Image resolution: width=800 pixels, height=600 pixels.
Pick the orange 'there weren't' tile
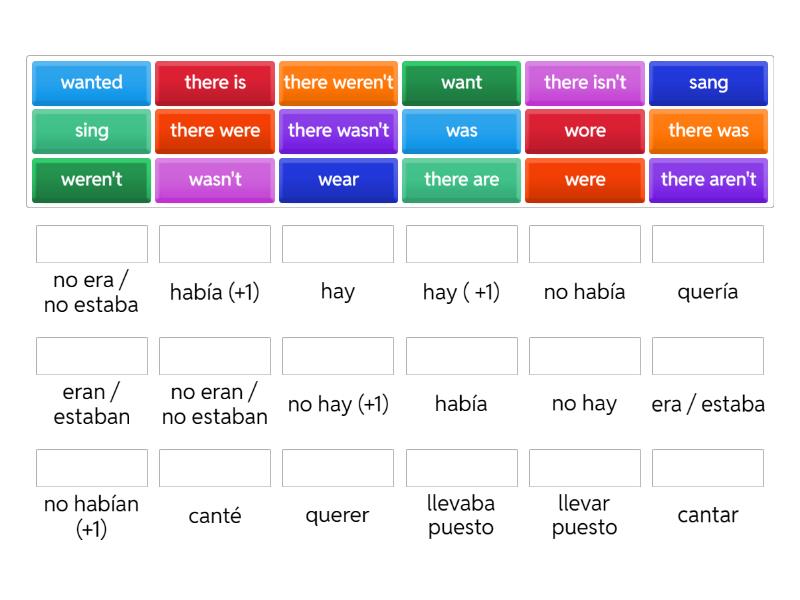tap(338, 83)
